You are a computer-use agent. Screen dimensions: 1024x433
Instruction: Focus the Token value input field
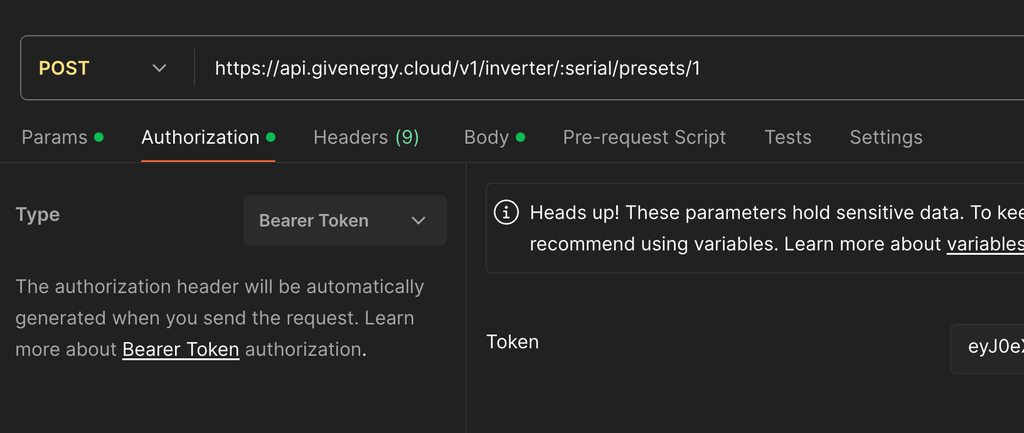[x=990, y=348]
